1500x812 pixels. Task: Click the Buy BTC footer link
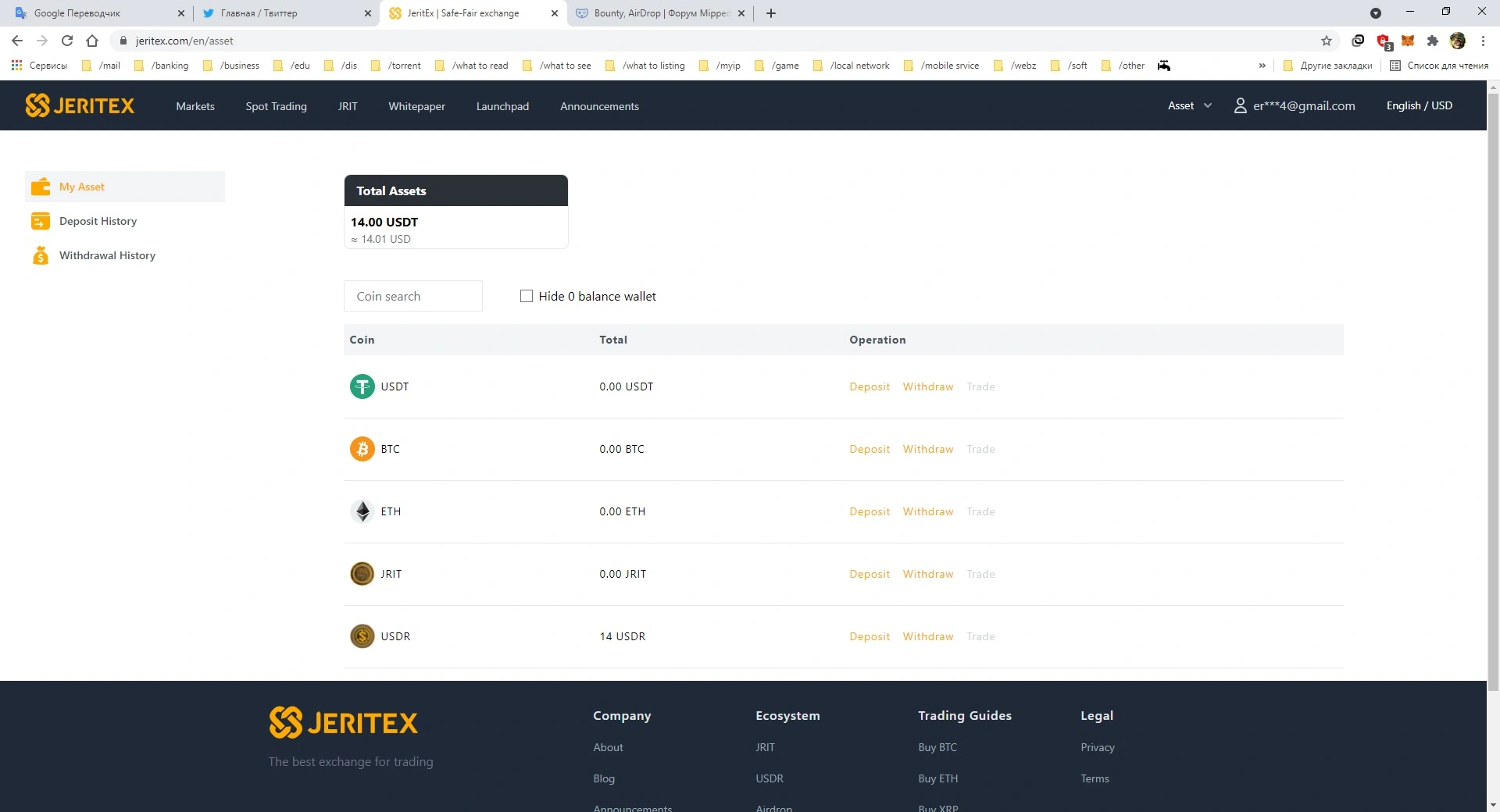click(937, 747)
